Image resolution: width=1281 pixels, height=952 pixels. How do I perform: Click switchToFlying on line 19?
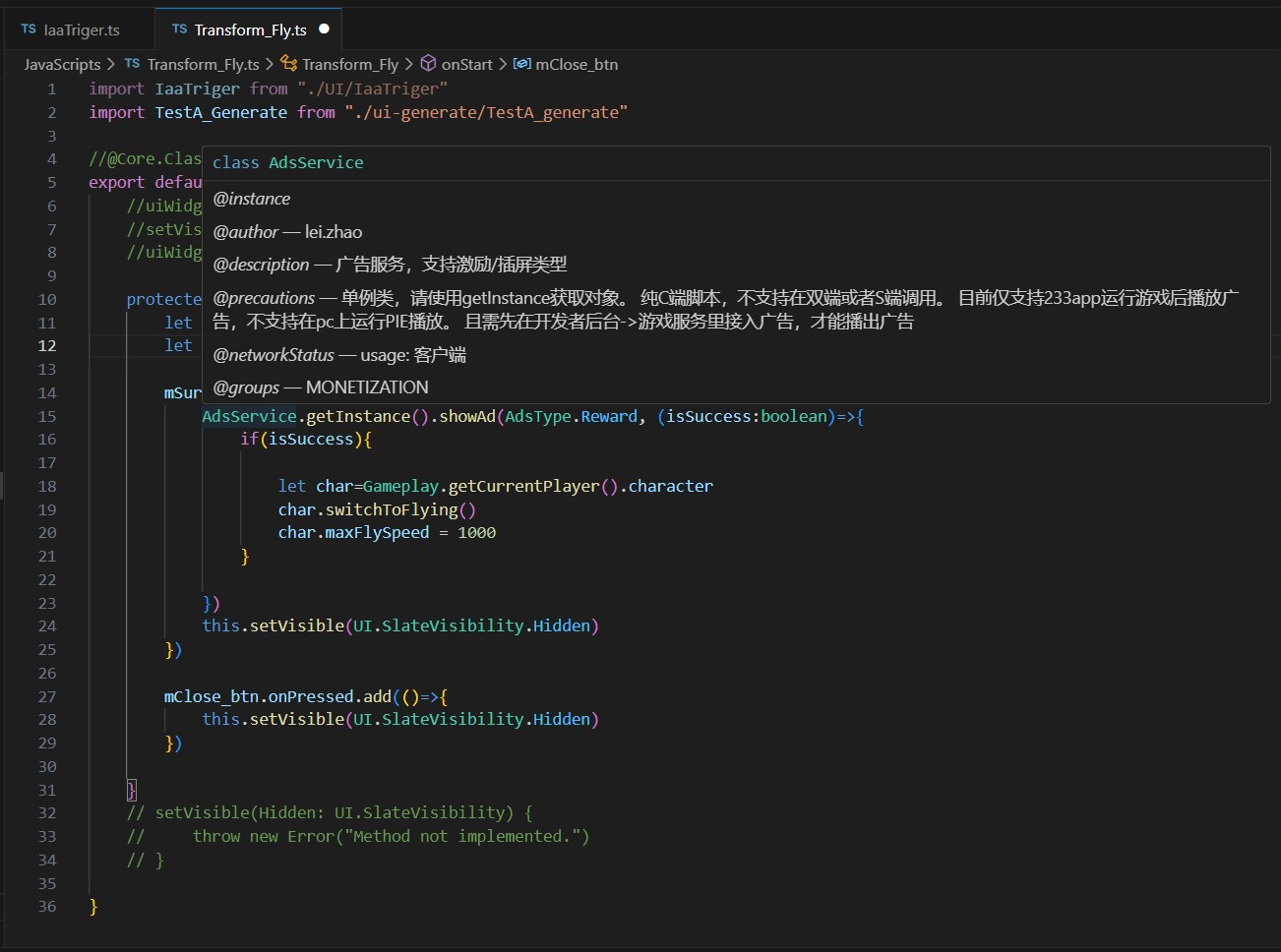tap(392, 509)
